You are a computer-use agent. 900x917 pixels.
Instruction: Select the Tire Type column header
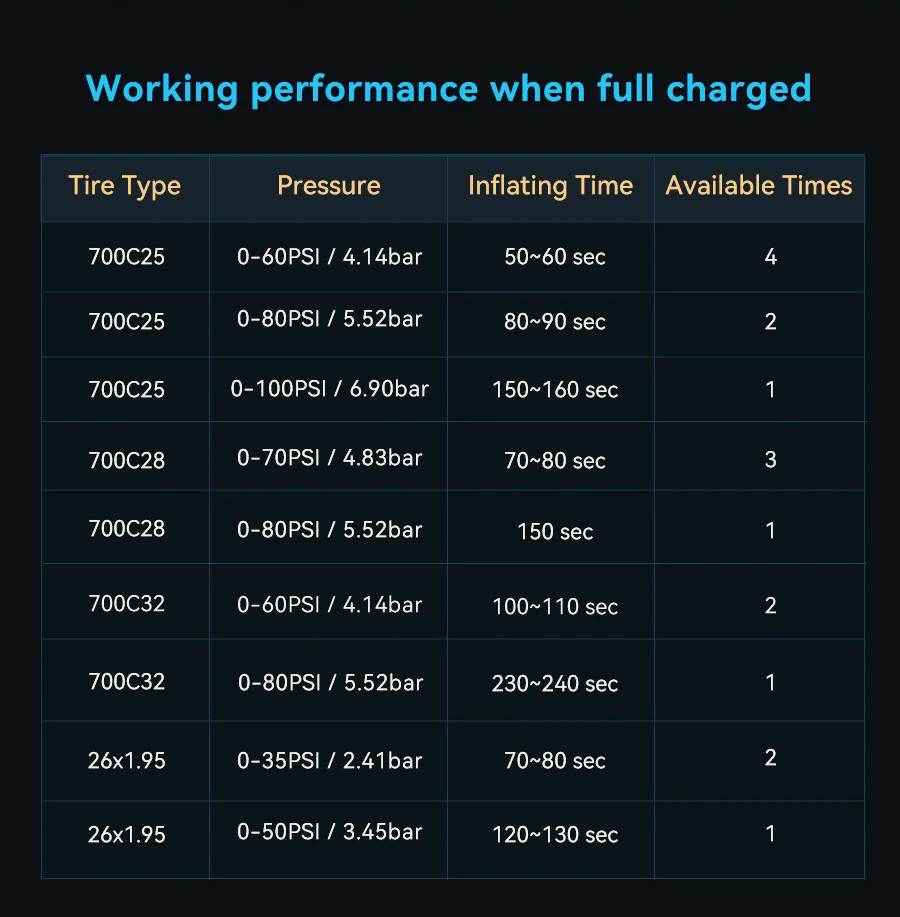125,186
